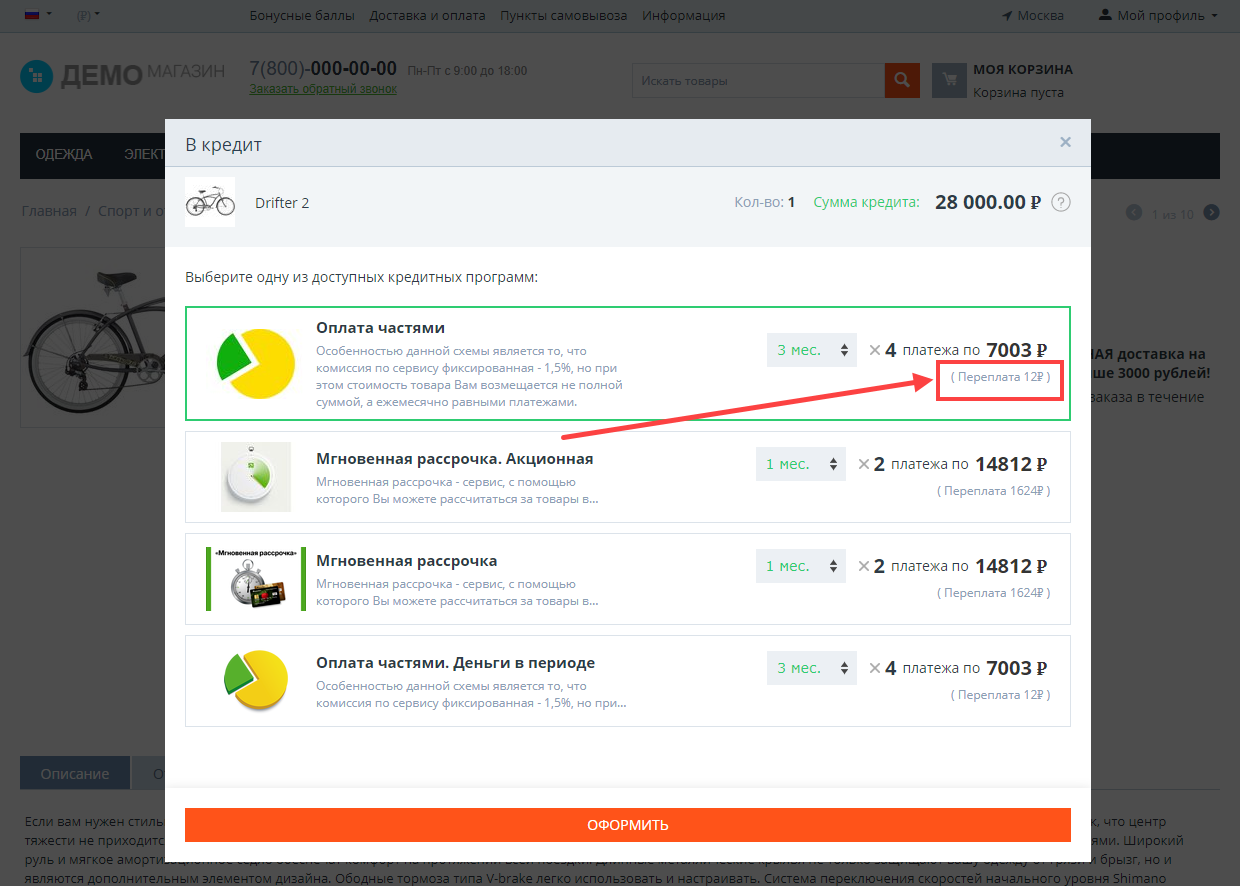The width and height of the screenshot is (1240, 886).
Task: Click Заказать обратный звонок link
Action: (323, 89)
